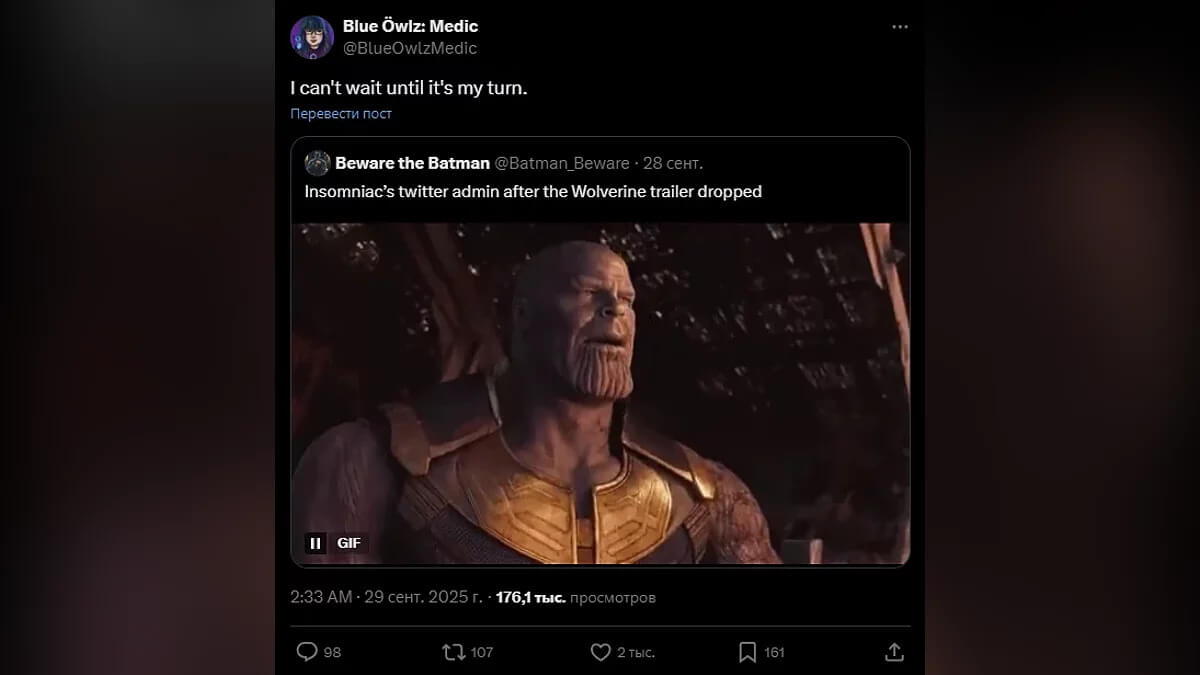The width and height of the screenshot is (1200, 675).
Task: Pause the Thanos GIF
Action: pyautogui.click(x=316, y=543)
